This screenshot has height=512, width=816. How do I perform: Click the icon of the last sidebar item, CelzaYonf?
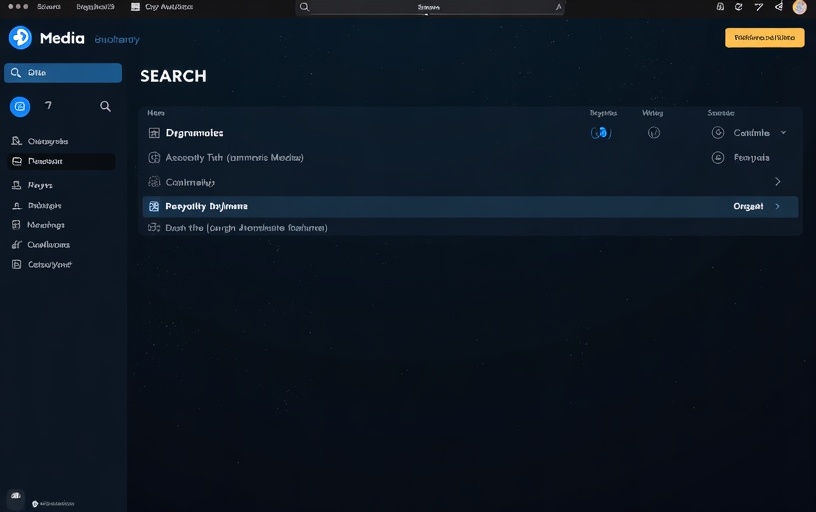(17, 264)
